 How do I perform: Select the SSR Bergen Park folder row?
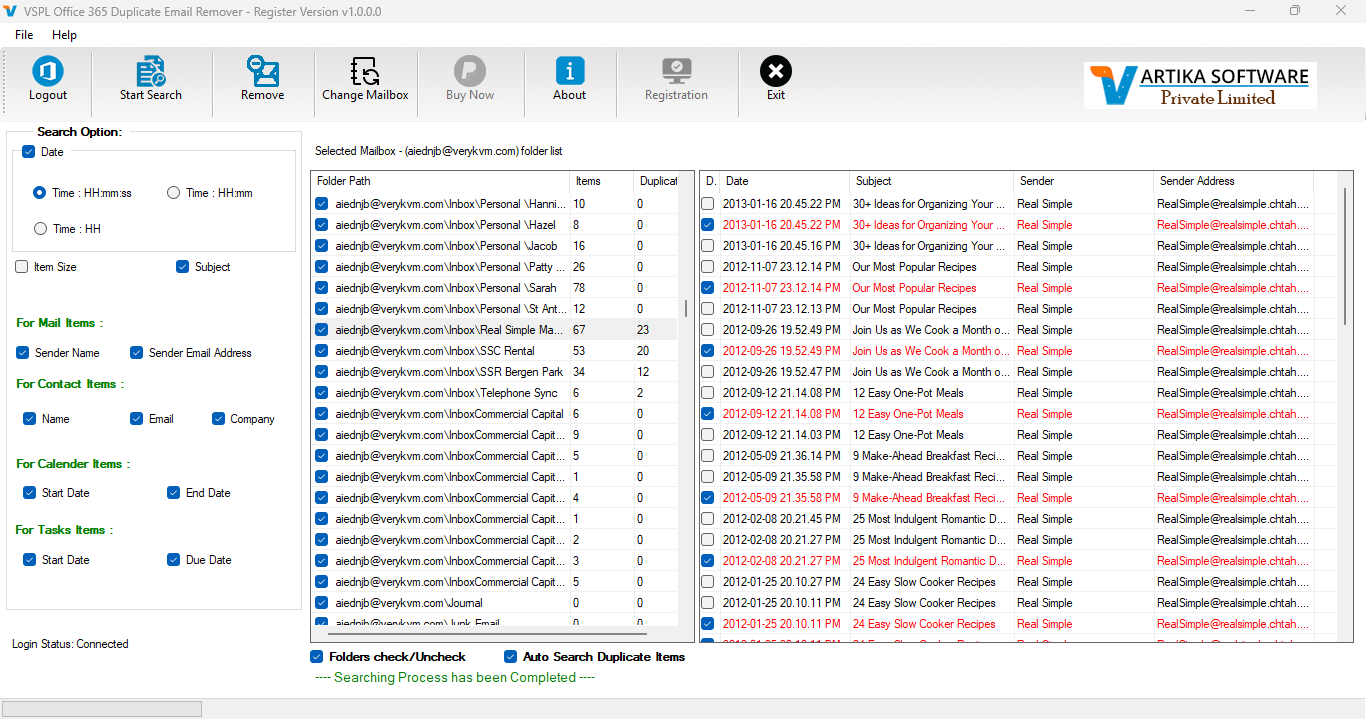(x=495, y=372)
